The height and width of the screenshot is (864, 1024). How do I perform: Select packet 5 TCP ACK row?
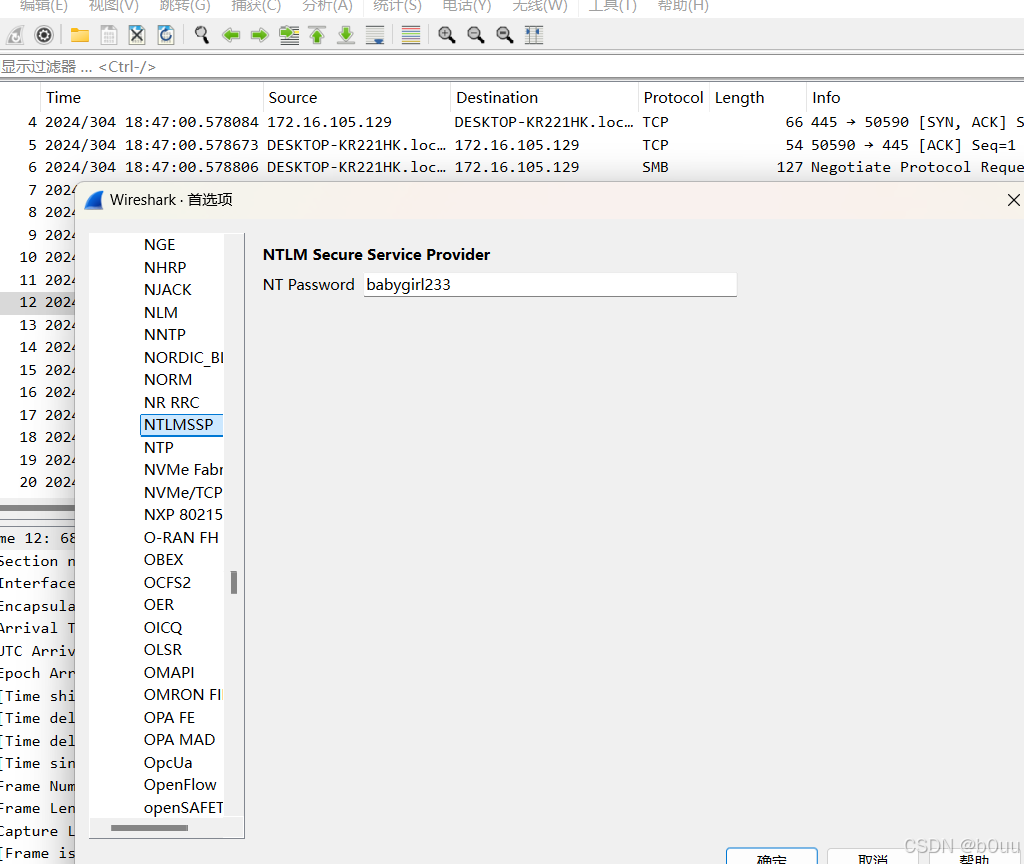click(512, 145)
